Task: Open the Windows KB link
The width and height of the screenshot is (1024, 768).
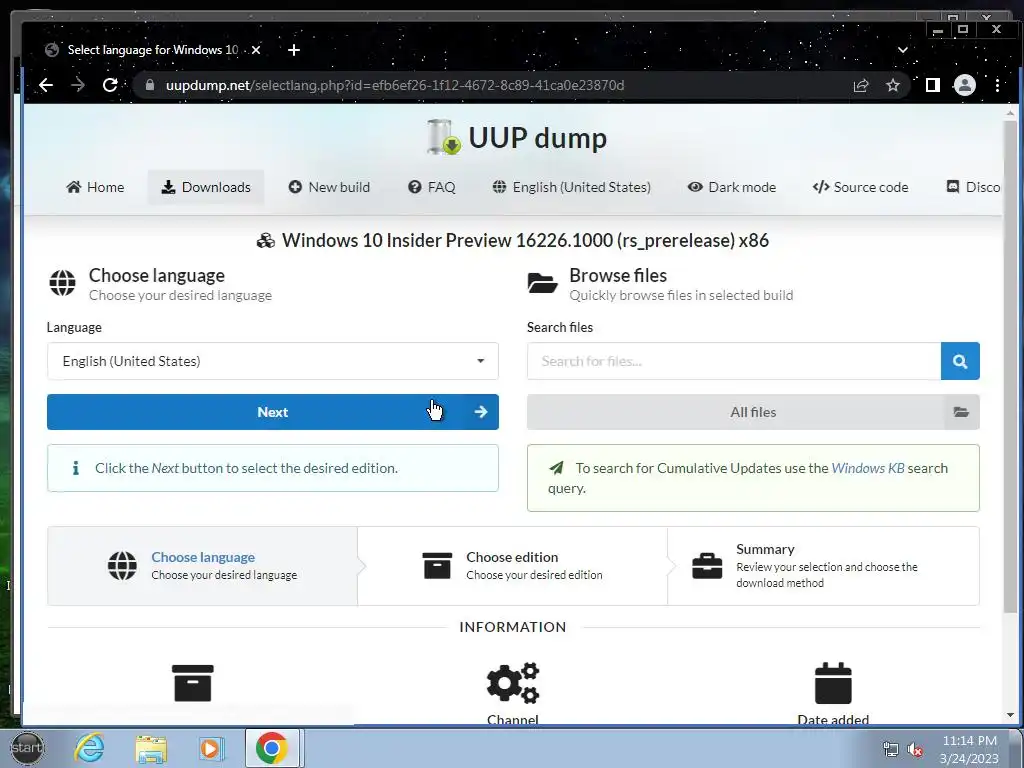Action: [x=868, y=468]
